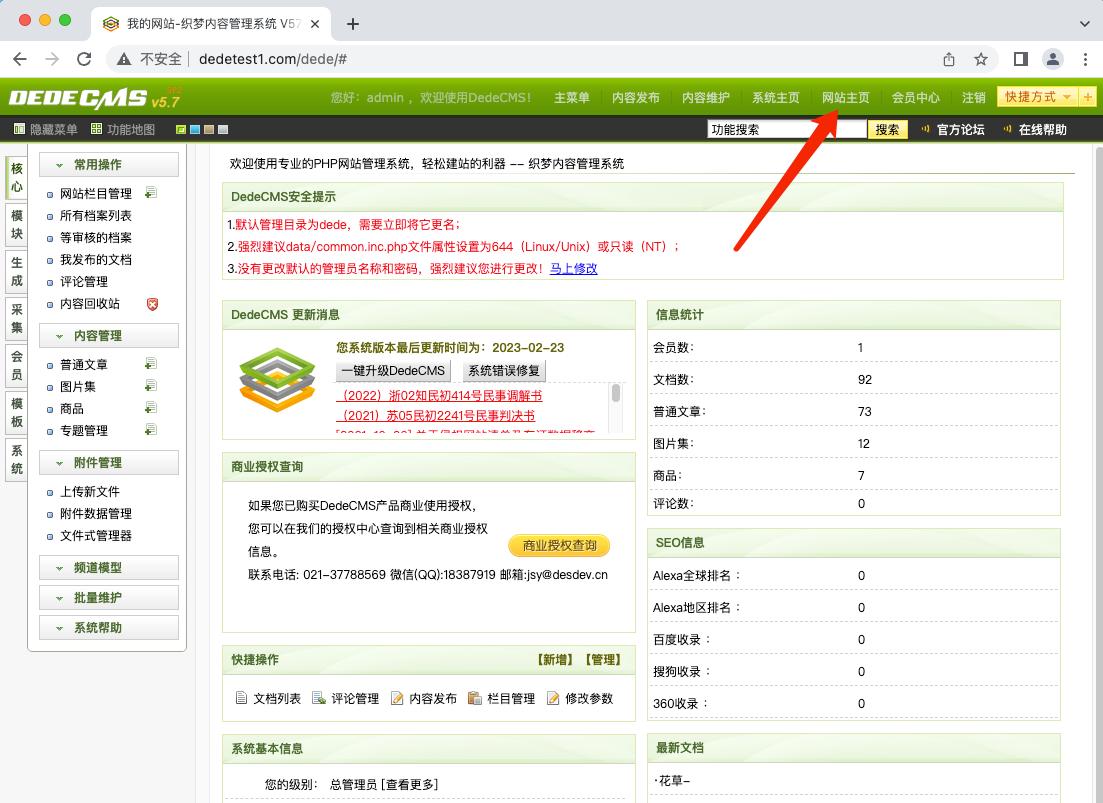Image resolution: width=1103 pixels, height=803 pixels.
Task: Click the 功能地图 sitemap item
Action: tap(123, 129)
